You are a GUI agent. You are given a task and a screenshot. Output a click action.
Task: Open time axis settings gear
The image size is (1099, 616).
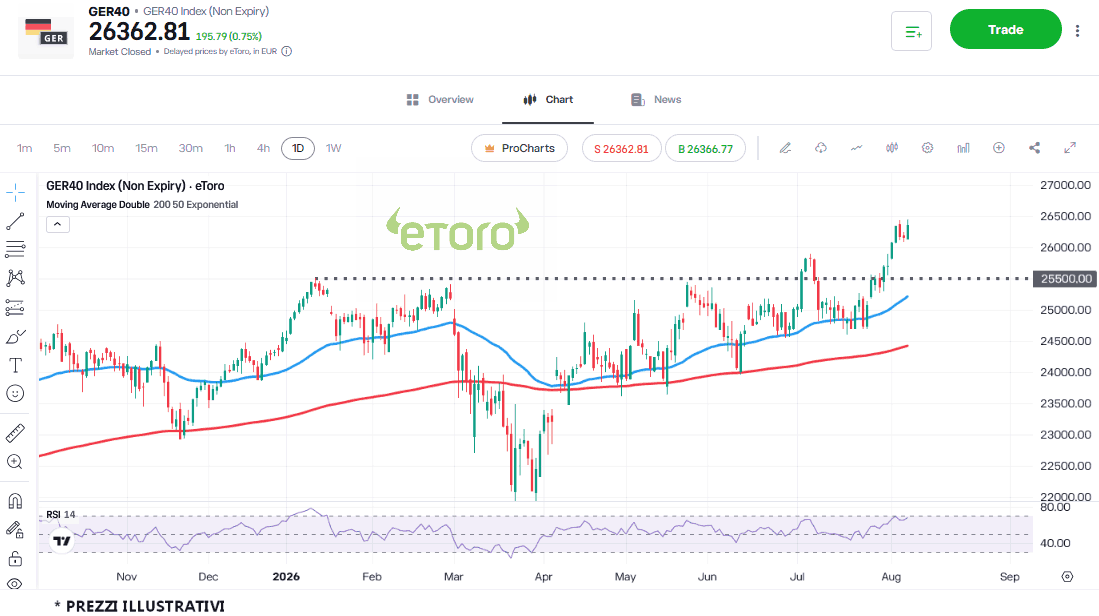tap(1067, 577)
